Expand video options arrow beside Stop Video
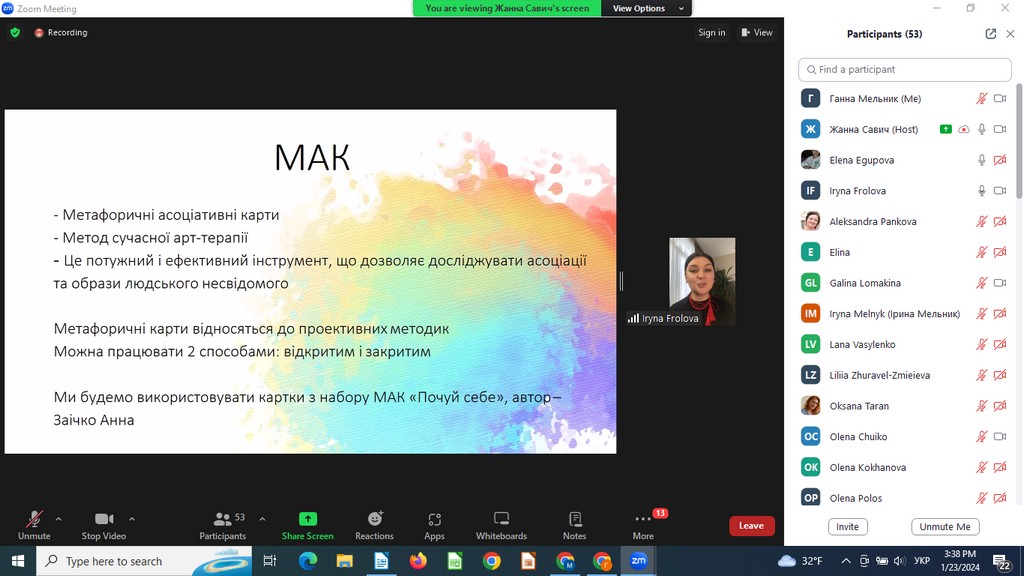 132,519
